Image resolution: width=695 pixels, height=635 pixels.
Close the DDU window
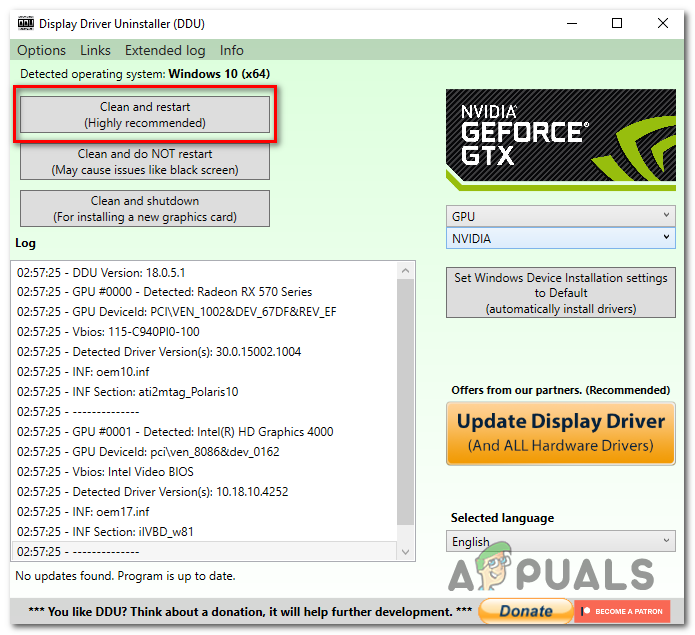tap(663, 23)
